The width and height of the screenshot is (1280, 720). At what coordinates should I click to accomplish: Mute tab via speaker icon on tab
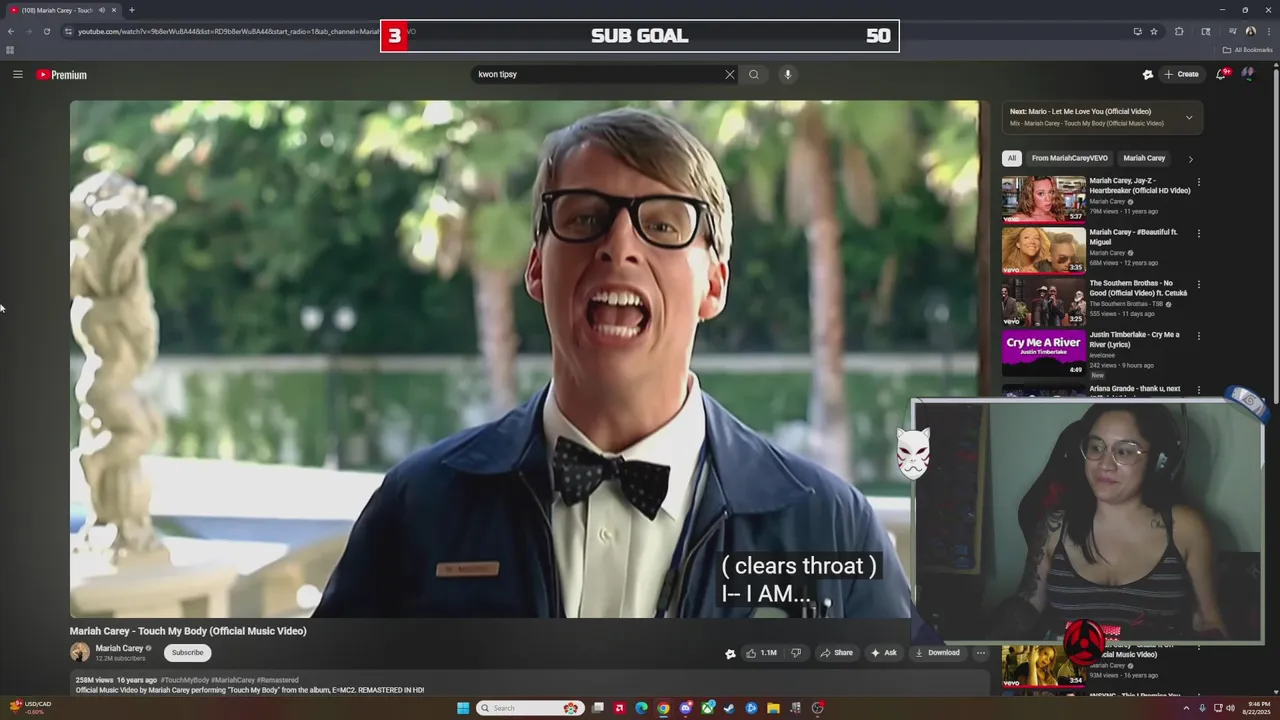(101, 10)
